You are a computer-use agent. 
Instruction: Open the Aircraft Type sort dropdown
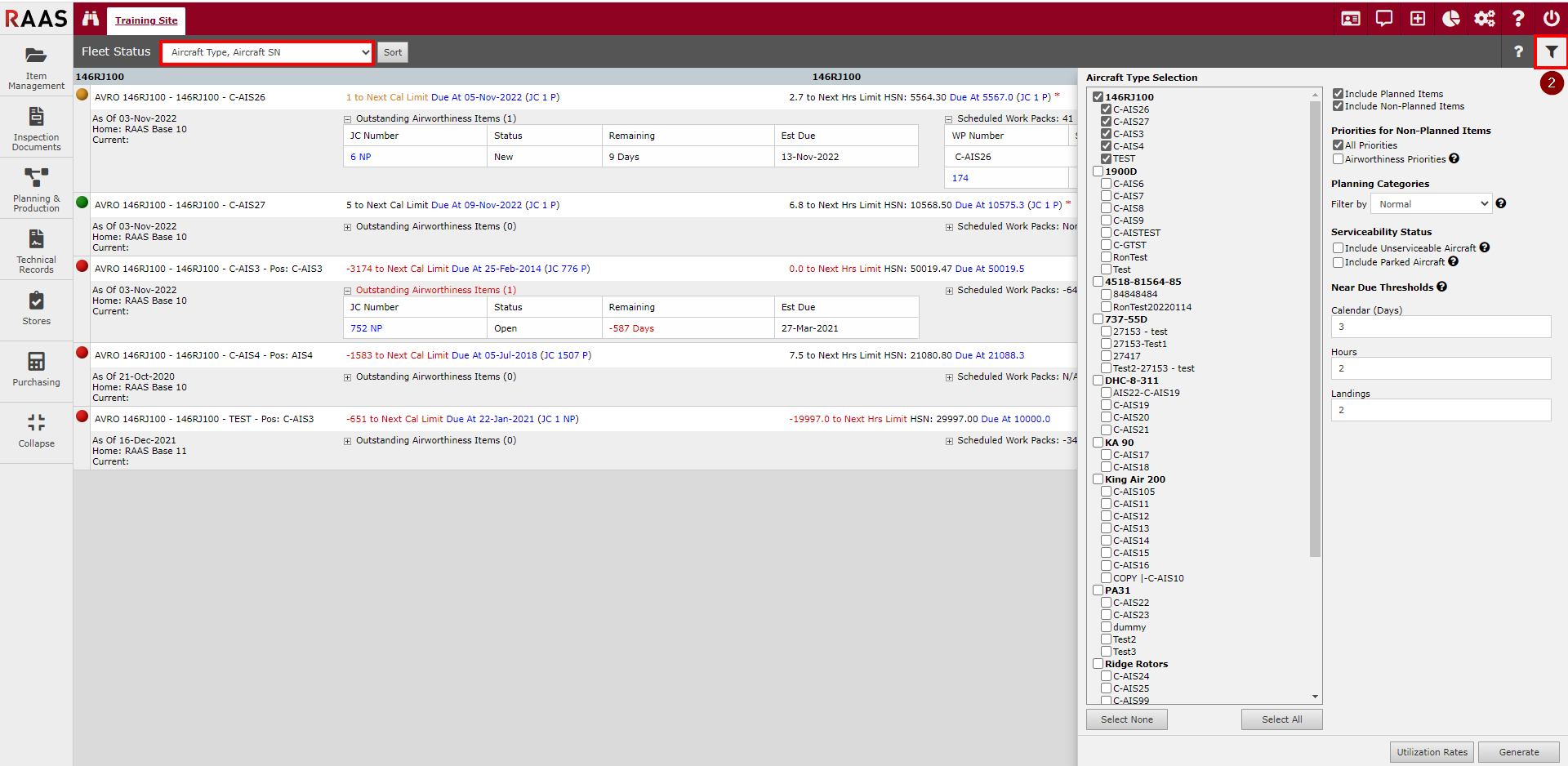coord(268,52)
